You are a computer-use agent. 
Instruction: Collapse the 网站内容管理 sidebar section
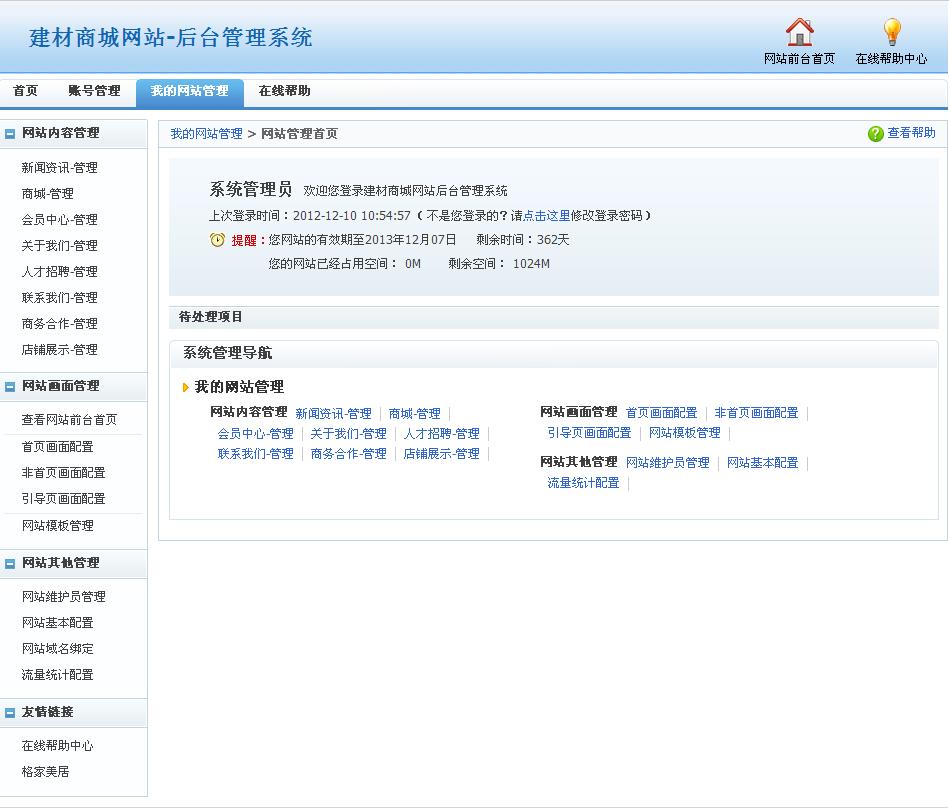point(10,134)
